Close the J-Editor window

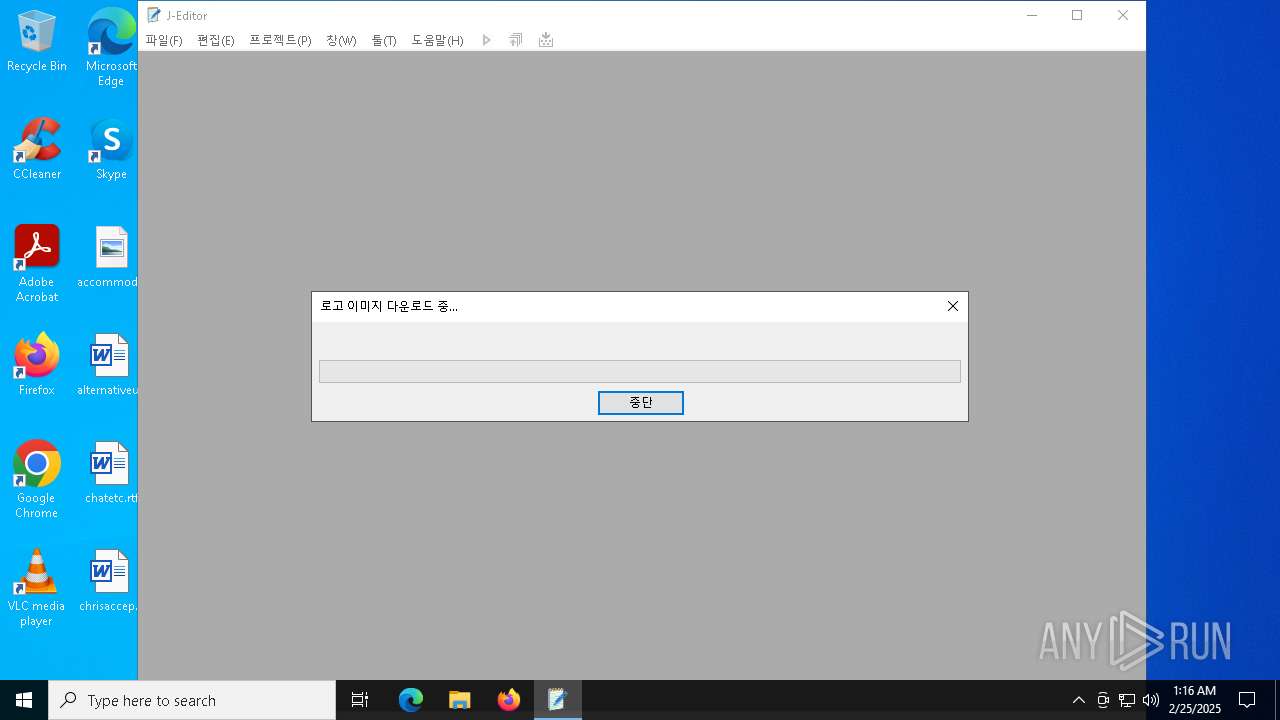coord(1123,15)
